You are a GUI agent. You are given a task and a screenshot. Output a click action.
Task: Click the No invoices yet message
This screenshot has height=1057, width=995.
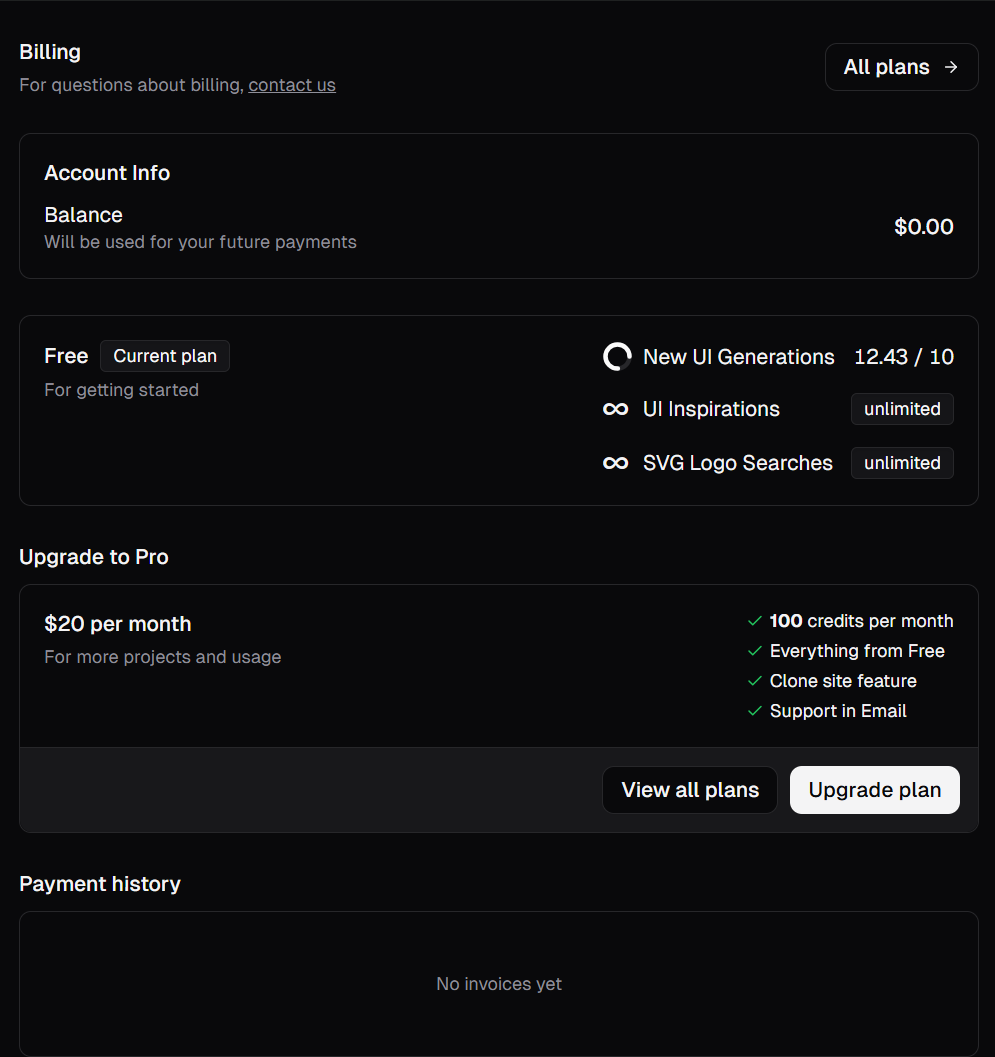pos(499,984)
